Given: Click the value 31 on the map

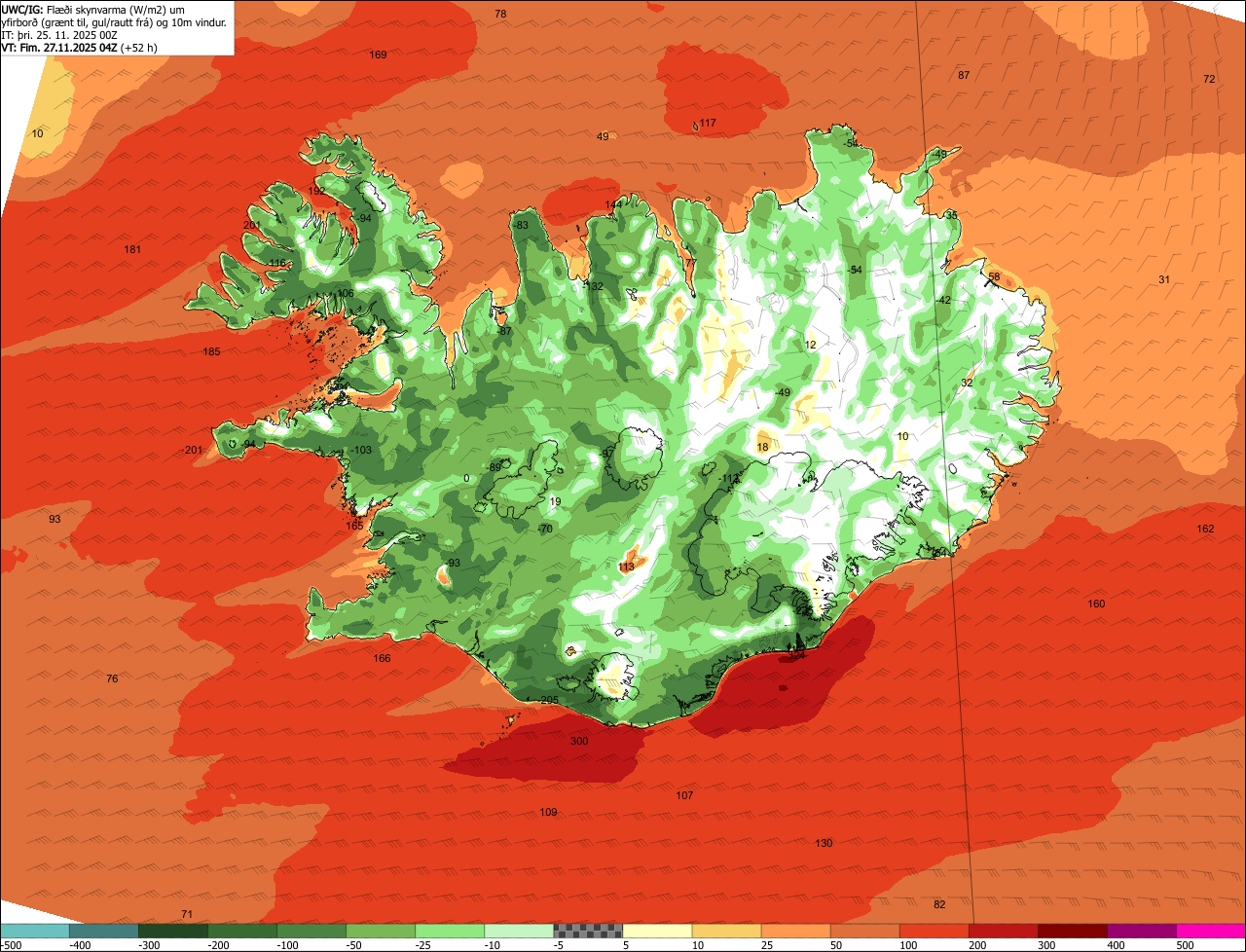Looking at the screenshot, I should click(x=1163, y=279).
